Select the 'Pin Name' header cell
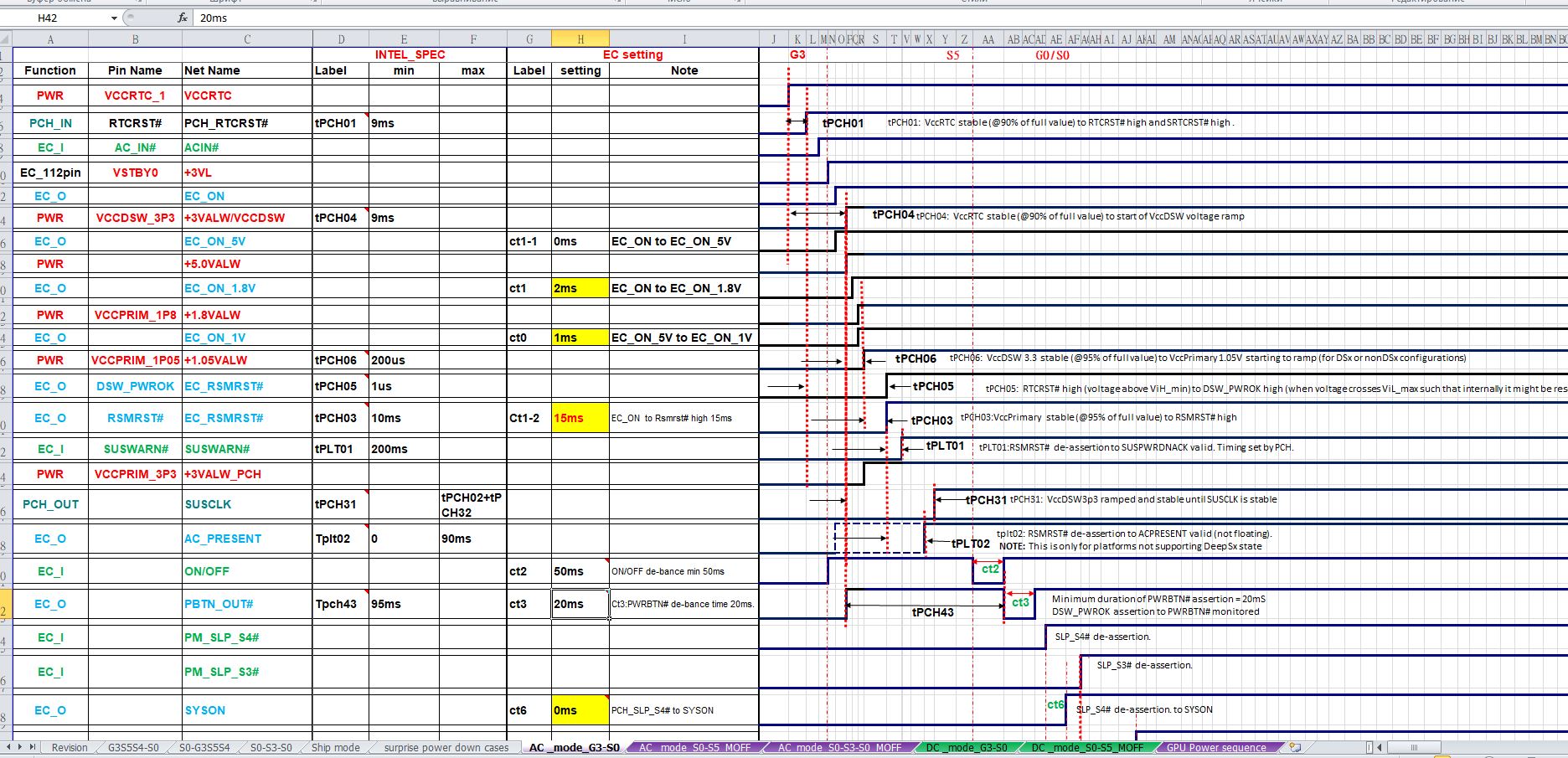 click(135, 70)
